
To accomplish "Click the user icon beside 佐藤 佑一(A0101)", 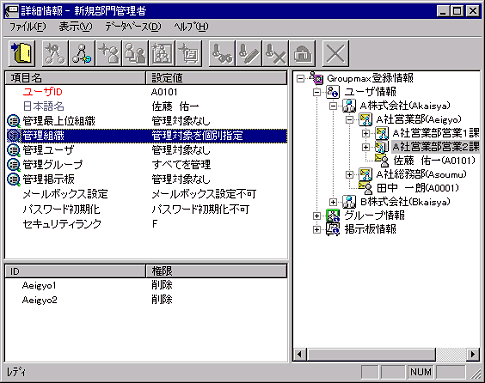I will click(382, 160).
